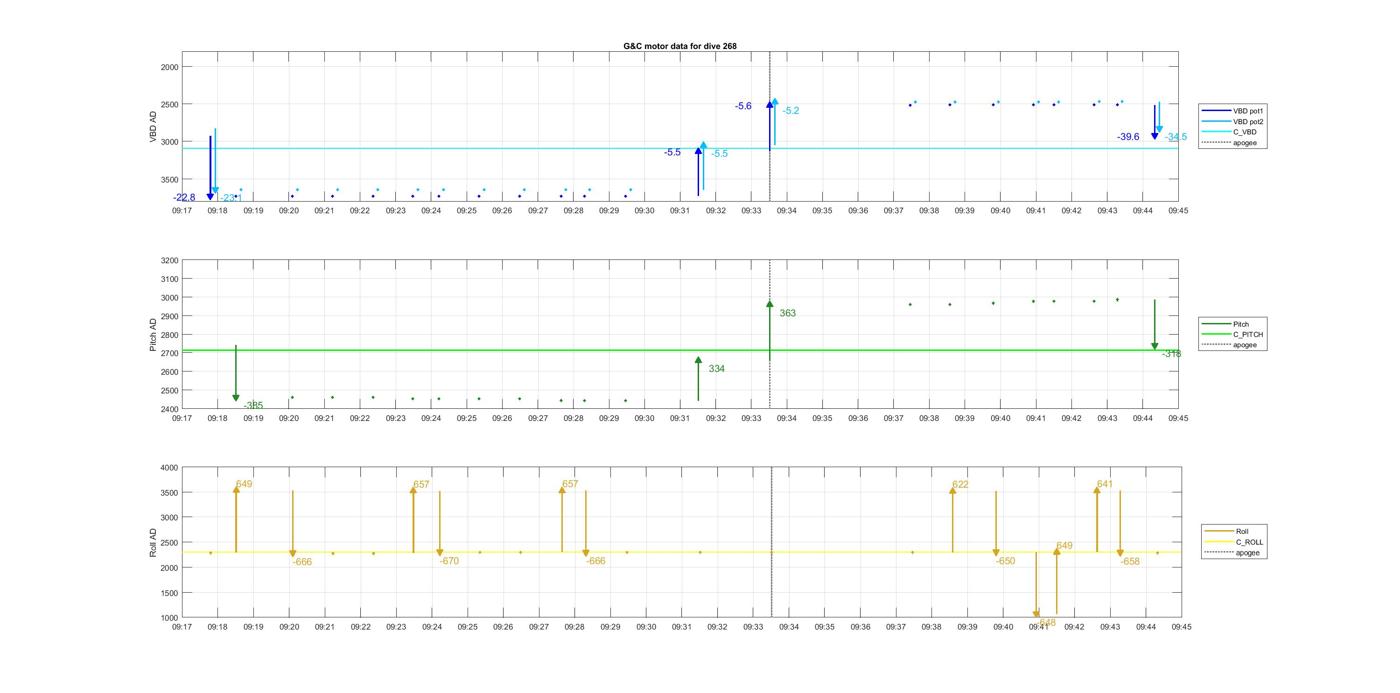Click the "363" pitch arrow label

click(787, 314)
